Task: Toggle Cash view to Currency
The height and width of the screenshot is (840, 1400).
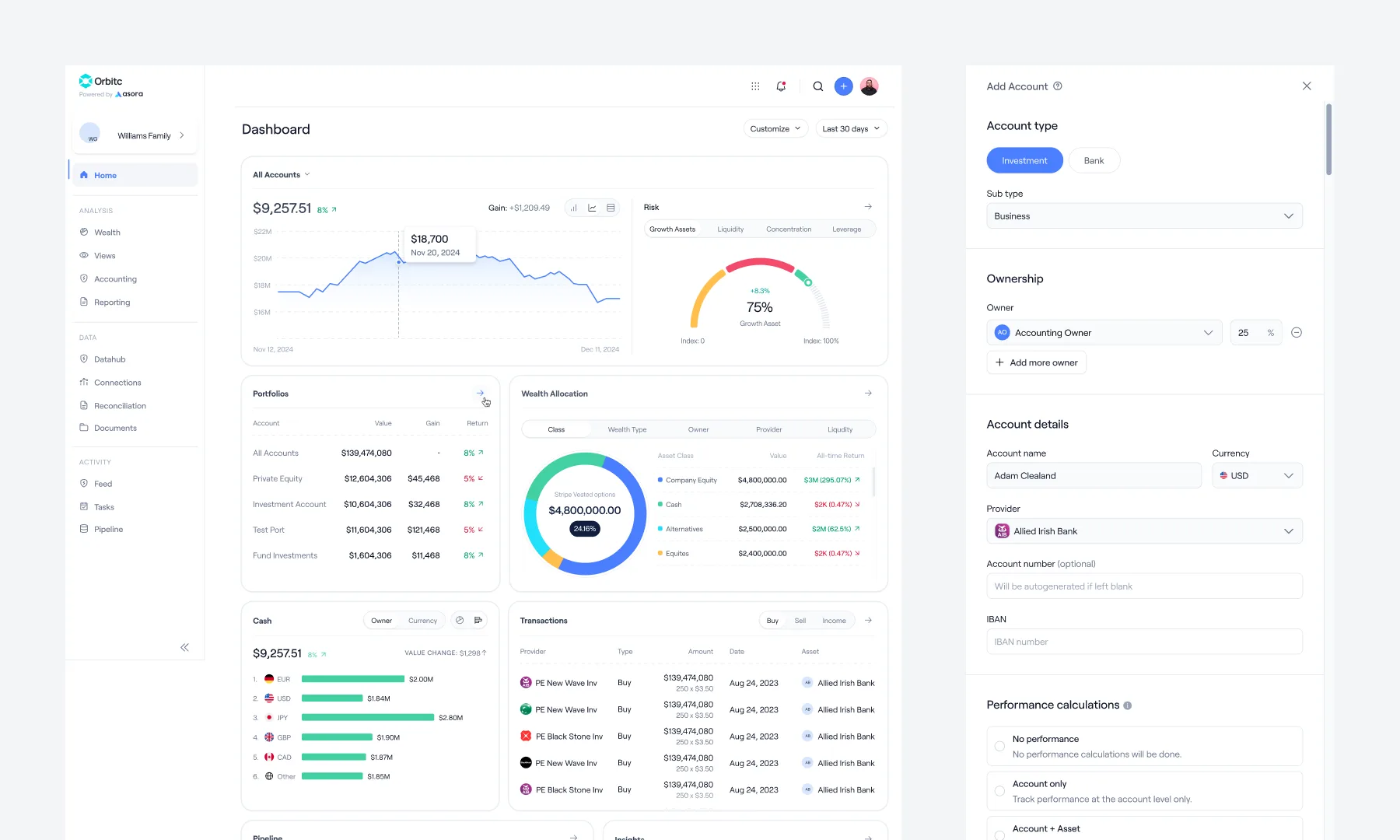Action: pyautogui.click(x=422, y=621)
